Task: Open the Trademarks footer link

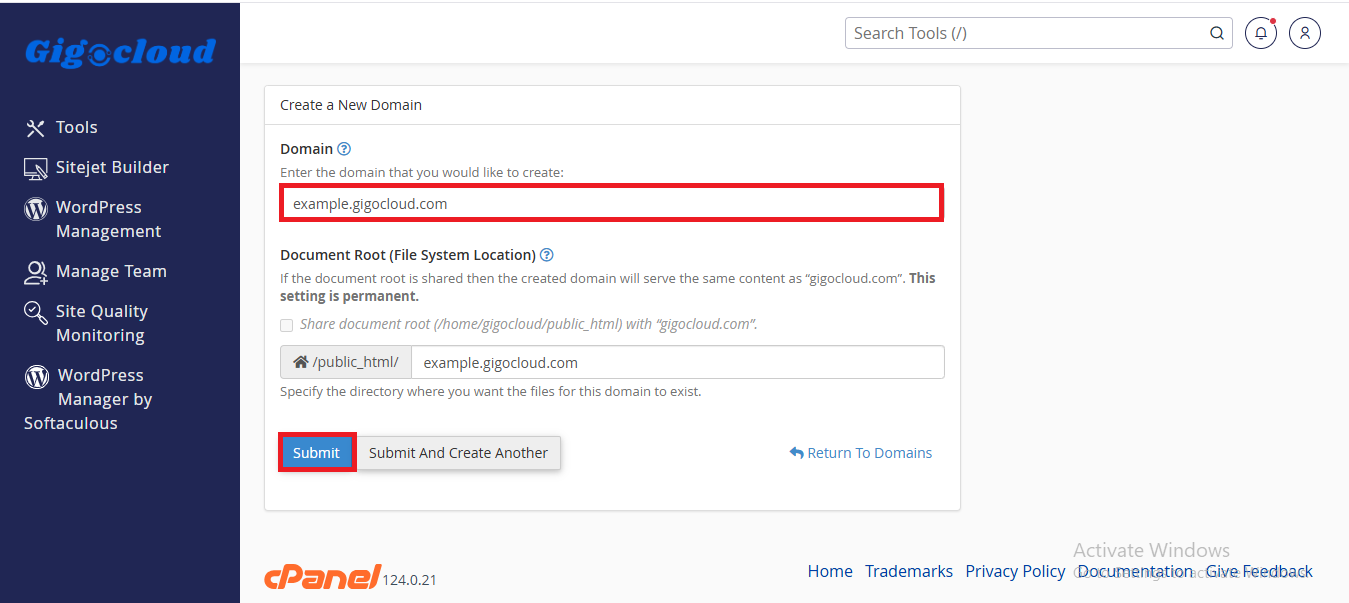Action: click(x=909, y=571)
